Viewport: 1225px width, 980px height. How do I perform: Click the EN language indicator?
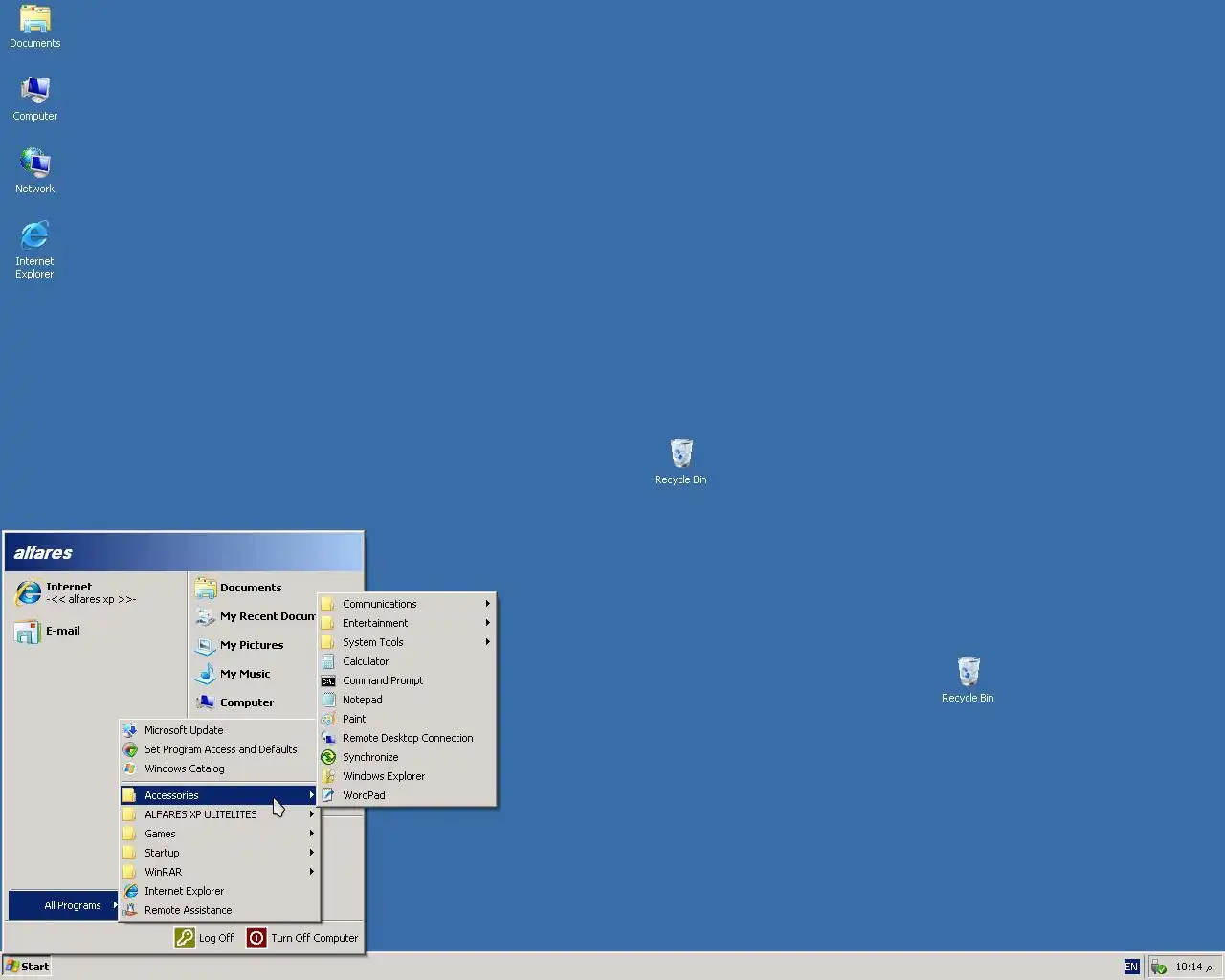pos(1131,967)
